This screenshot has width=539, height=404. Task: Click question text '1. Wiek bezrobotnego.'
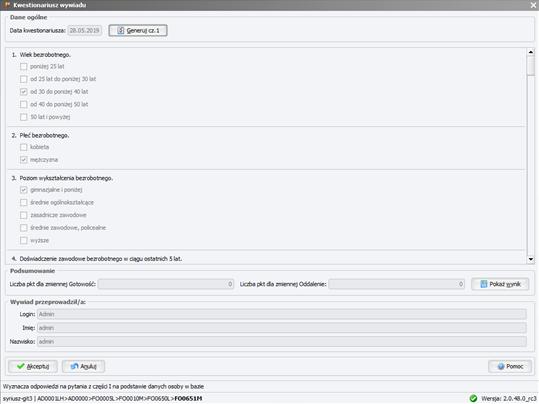pyautogui.click(x=41, y=55)
